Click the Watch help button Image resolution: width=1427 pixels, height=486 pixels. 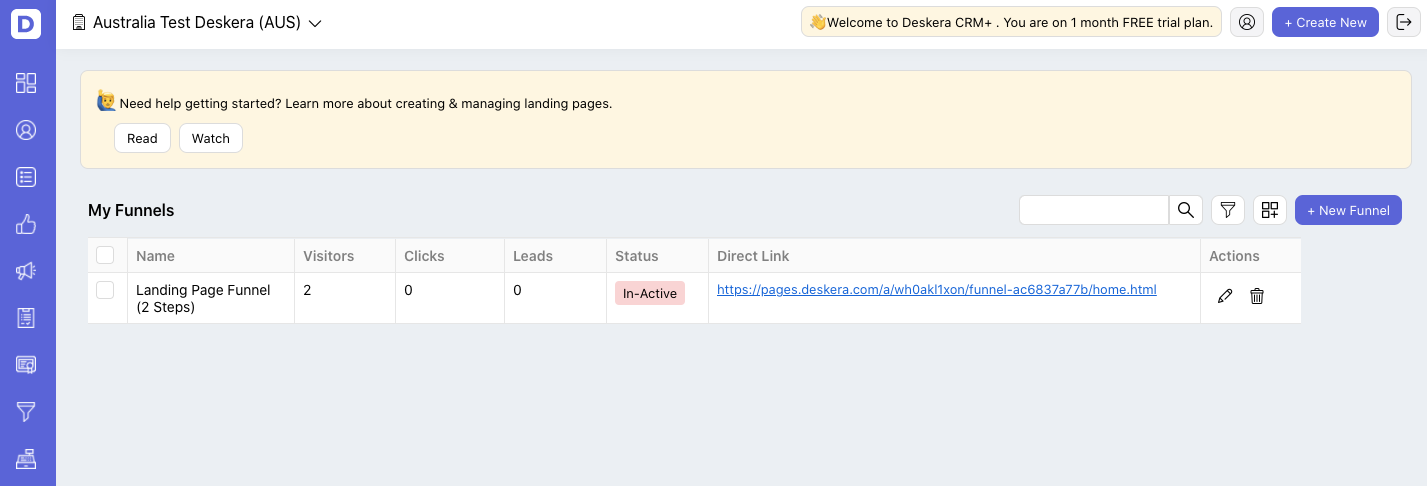(211, 138)
